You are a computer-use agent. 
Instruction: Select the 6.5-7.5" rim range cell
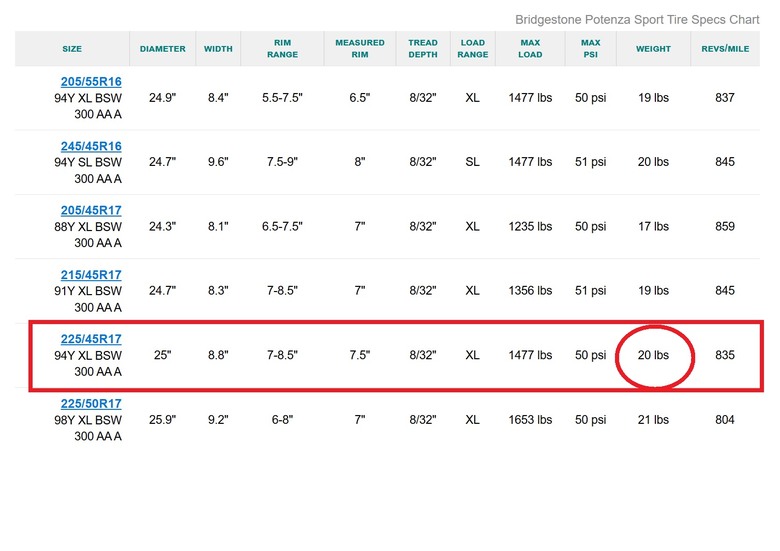click(x=283, y=227)
